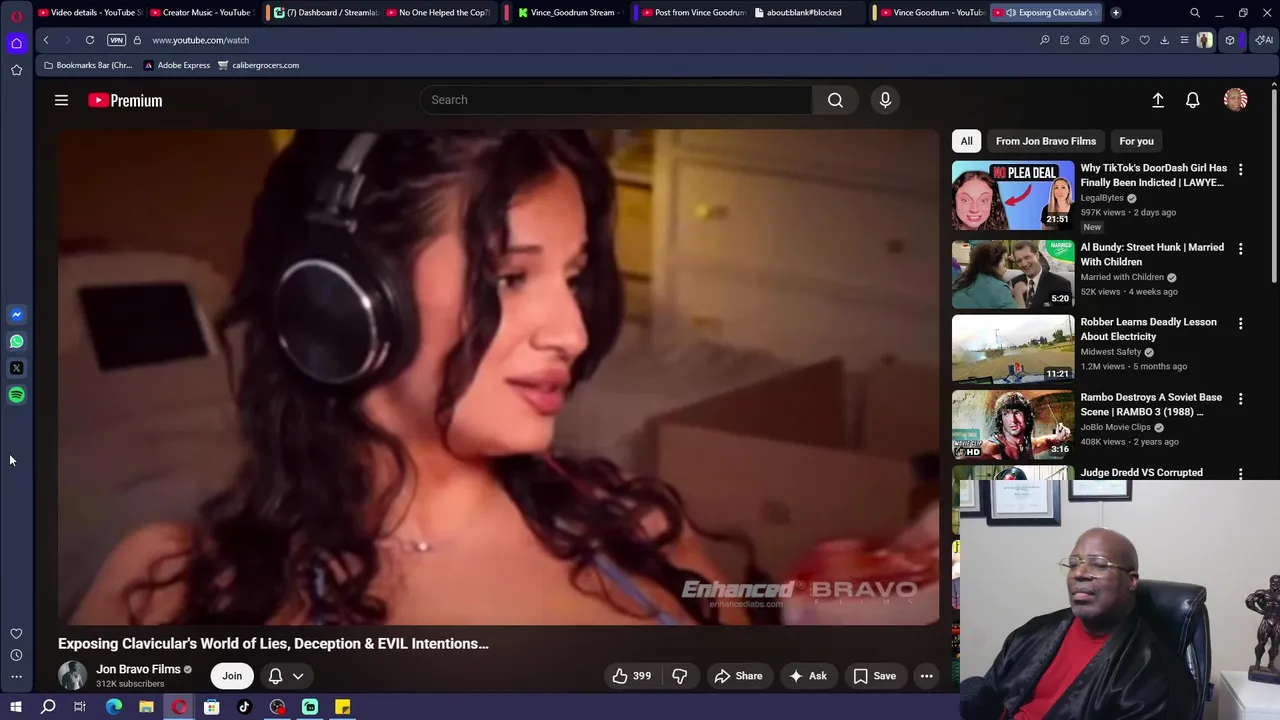Reload the page in Opera
This screenshot has width=1280, height=720.
point(90,40)
